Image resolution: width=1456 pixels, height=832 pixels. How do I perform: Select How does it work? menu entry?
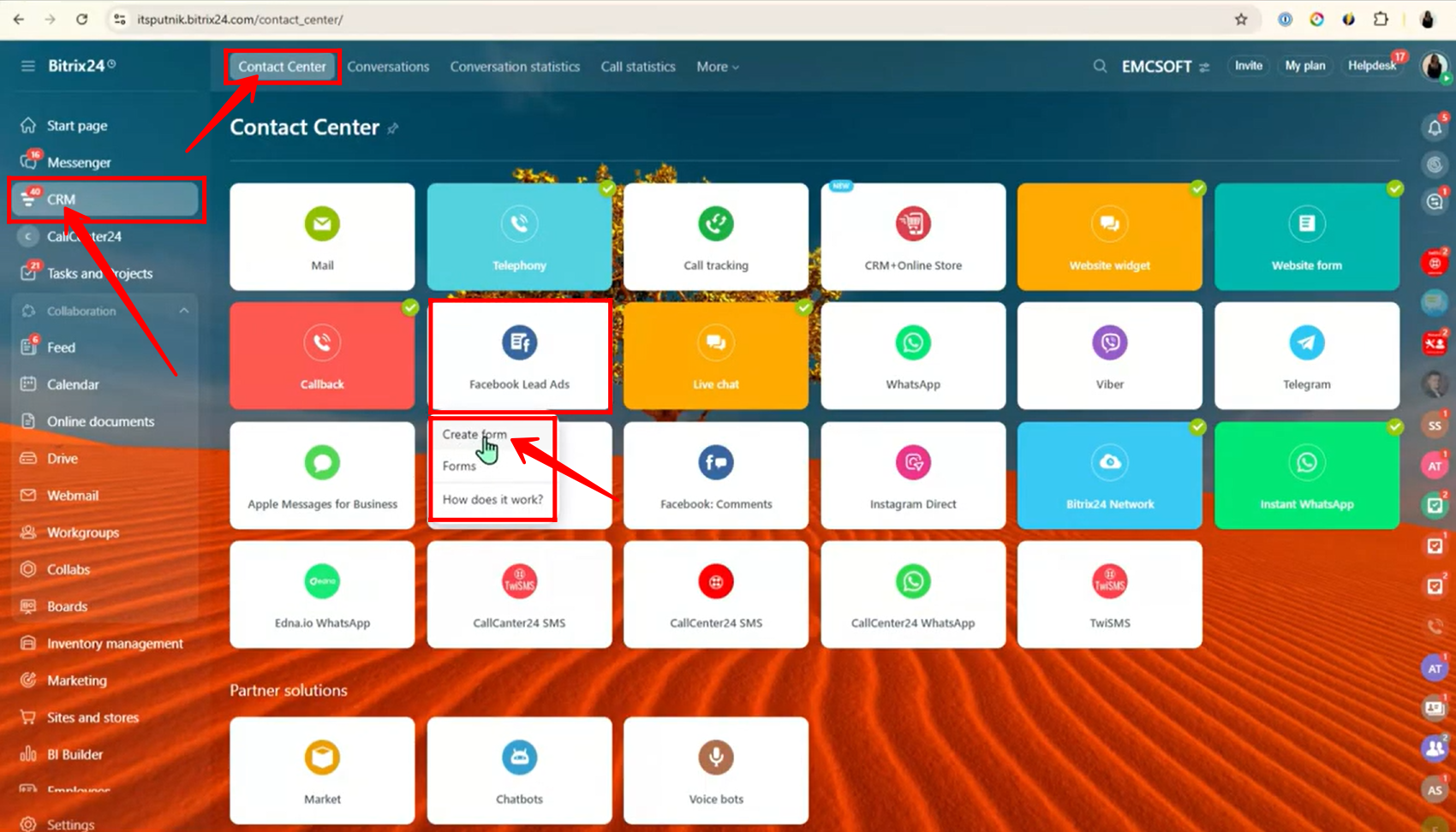(492, 499)
